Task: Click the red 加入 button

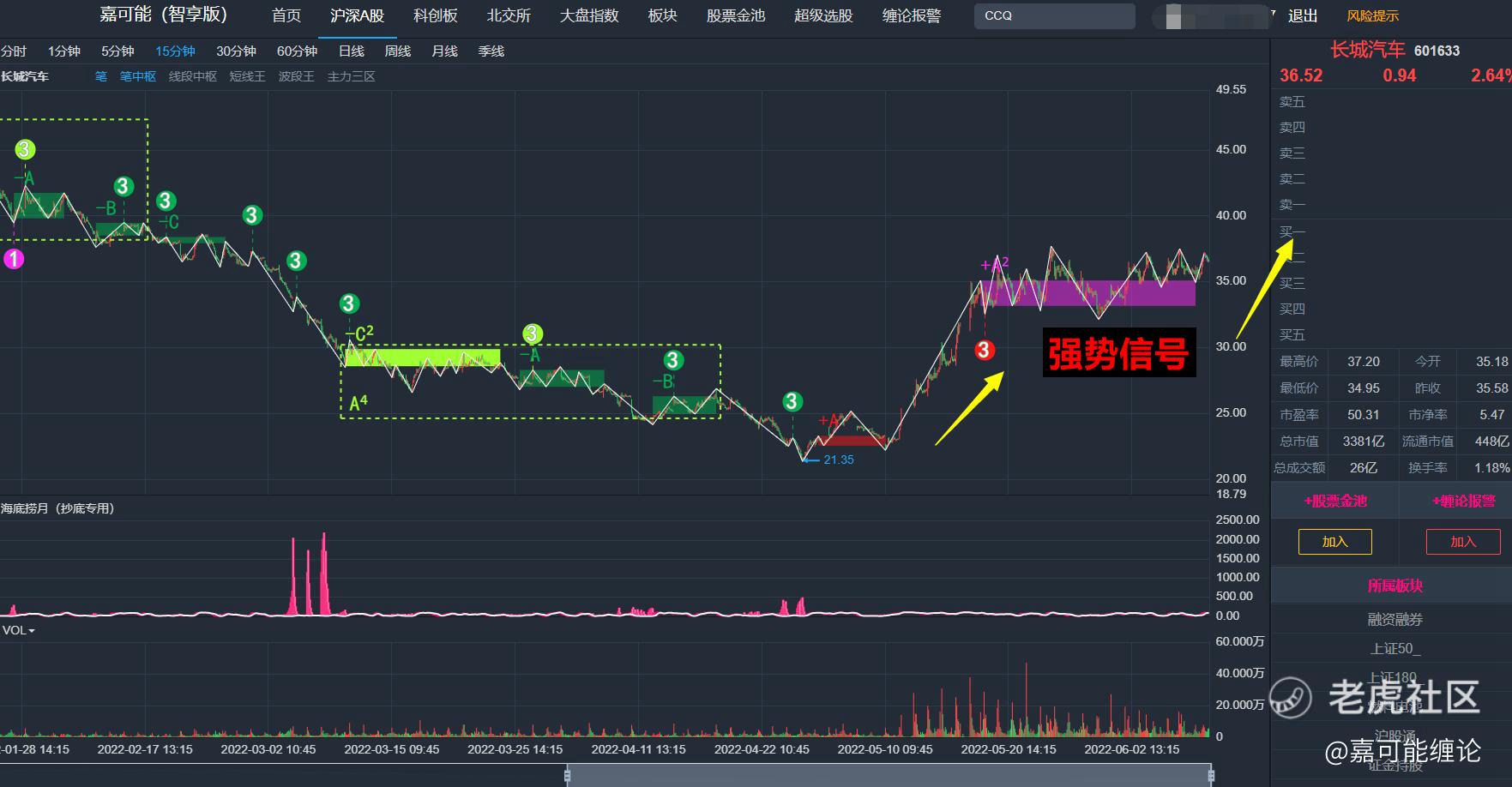Action: coord(1463,542)
